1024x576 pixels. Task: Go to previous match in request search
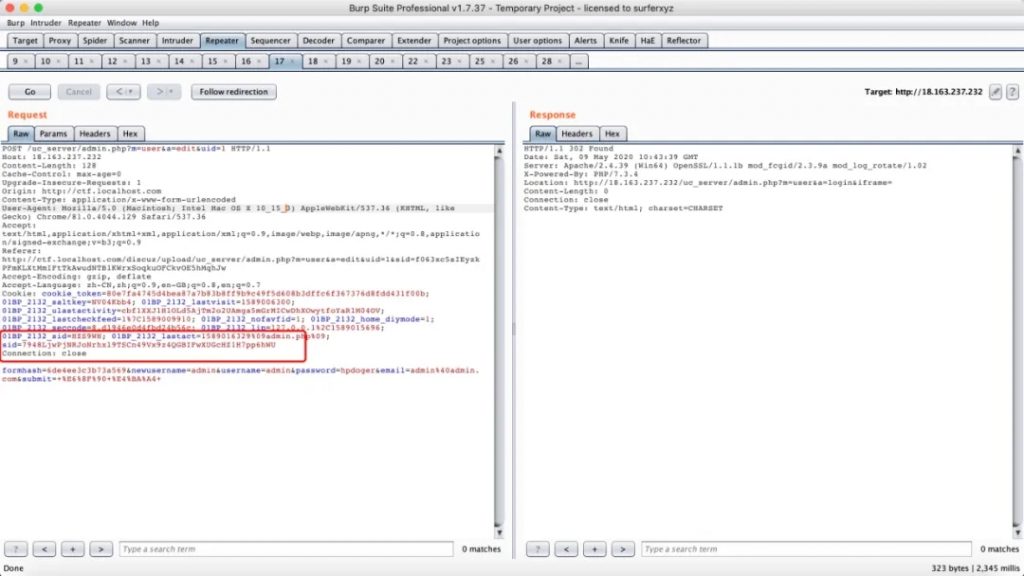pos(44,549)
